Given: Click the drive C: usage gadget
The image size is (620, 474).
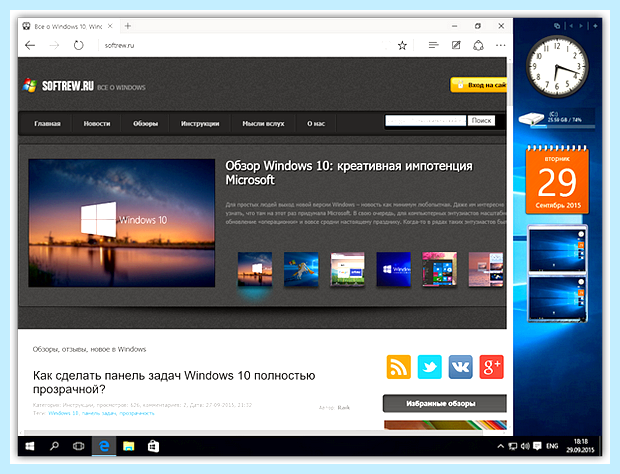Looking at the screenshot, I should pyautogui.click(x=556, y=119).
